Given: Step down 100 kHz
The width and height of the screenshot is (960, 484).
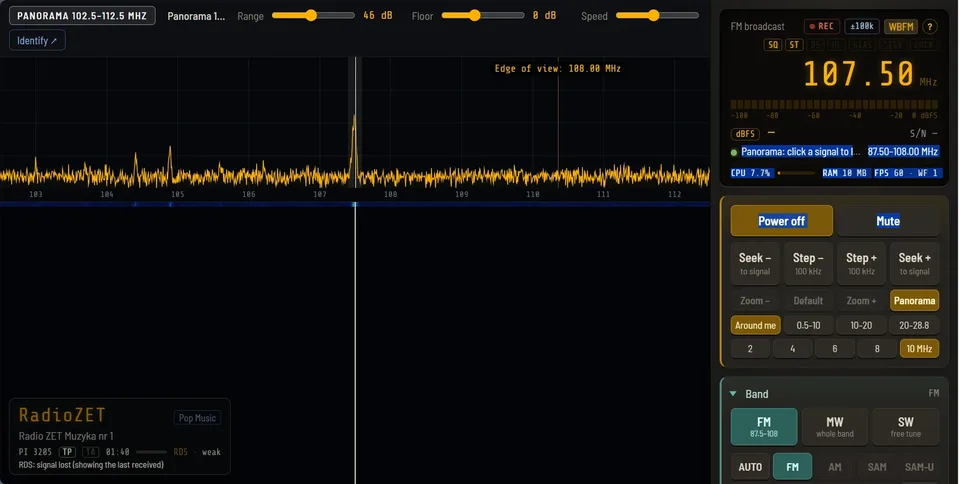Looking at the screenshot, I should coord(808,264).
